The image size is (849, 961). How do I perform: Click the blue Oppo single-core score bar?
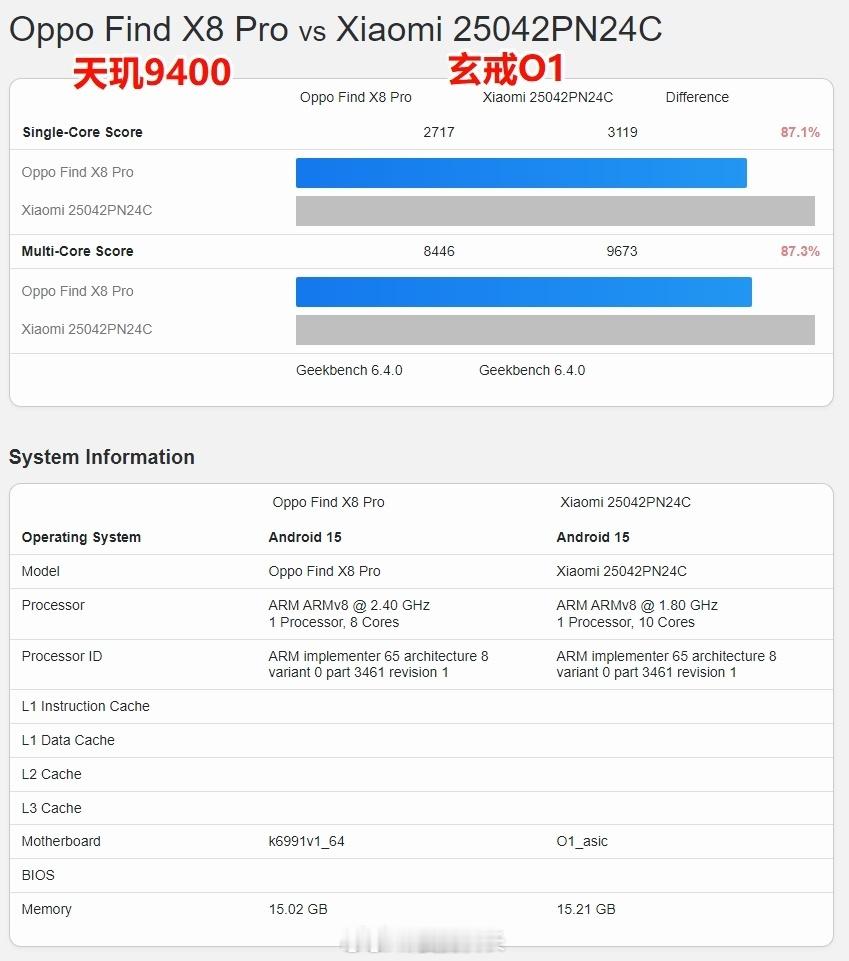coord(521,173)
